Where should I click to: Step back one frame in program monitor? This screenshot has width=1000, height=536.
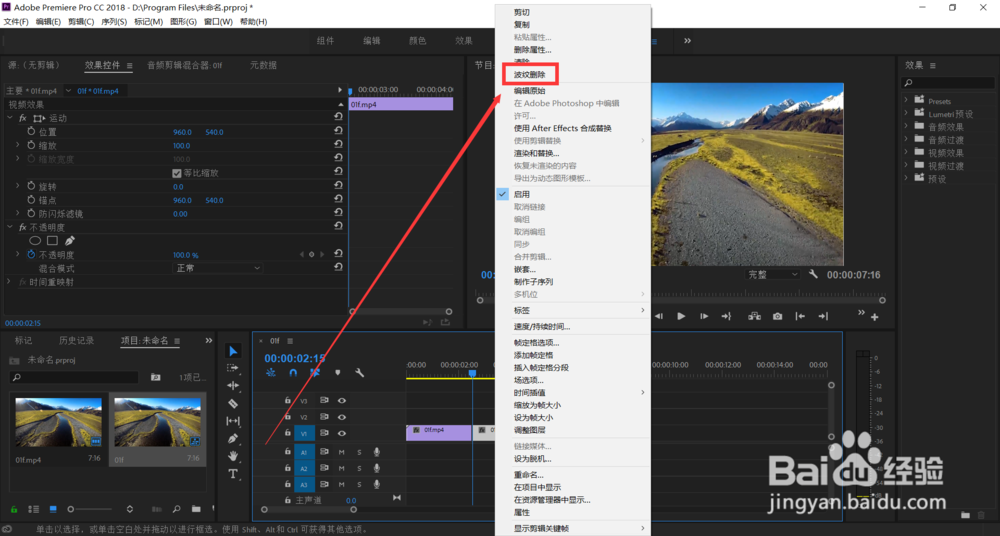pos(659,316)
